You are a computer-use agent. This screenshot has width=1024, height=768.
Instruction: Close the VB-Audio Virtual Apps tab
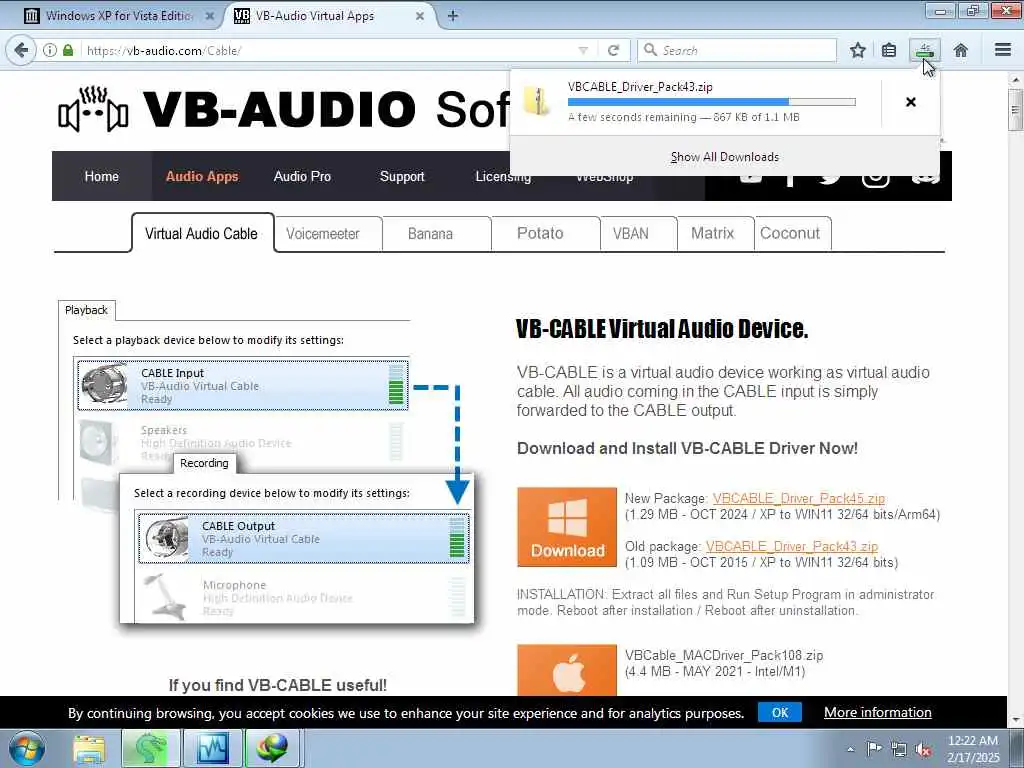click(x=420, y=16)
